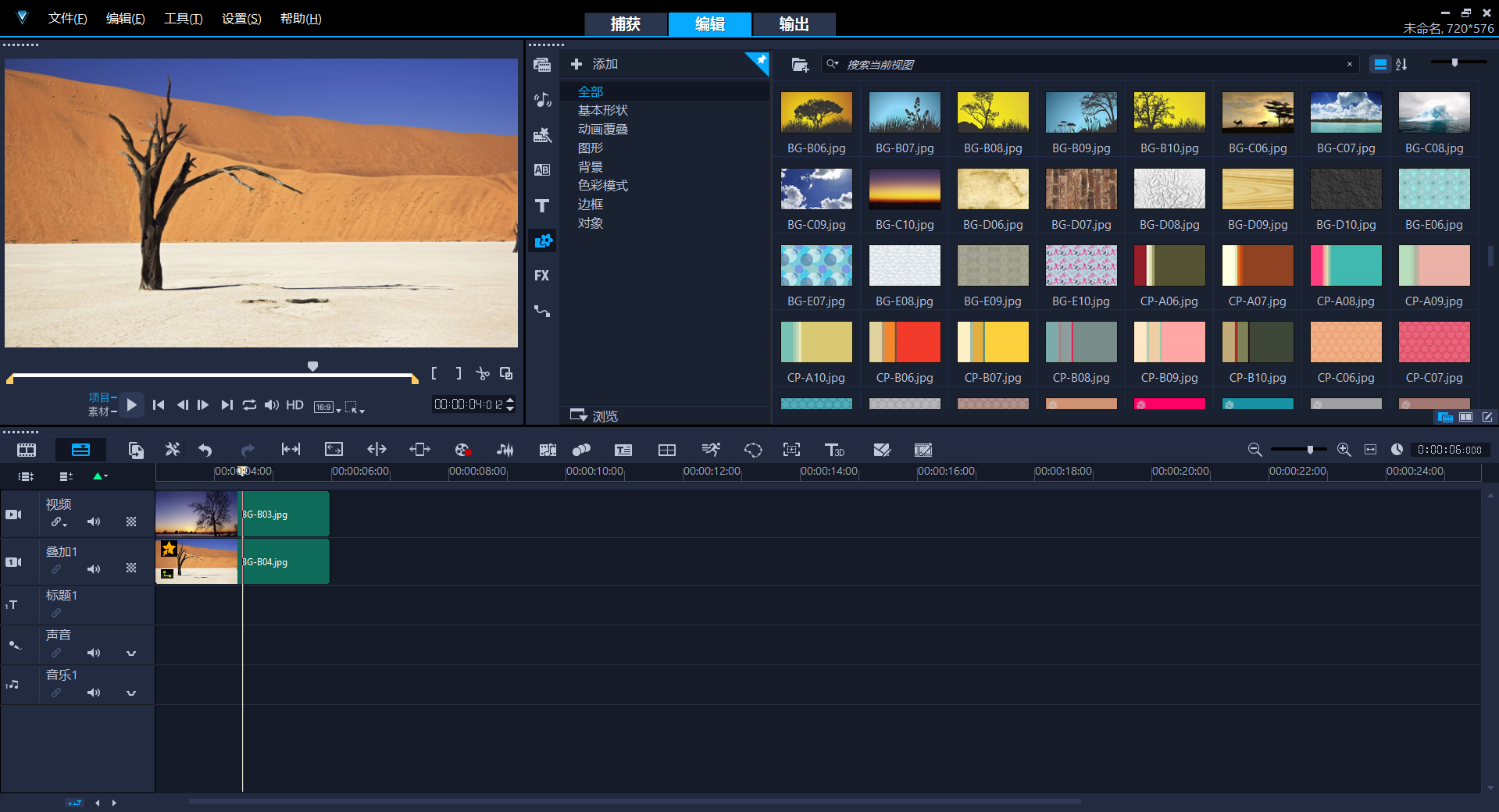Click the Import media files folder icon
The width and height of the screenshot is (1499, 812).
tap(800, 65)
